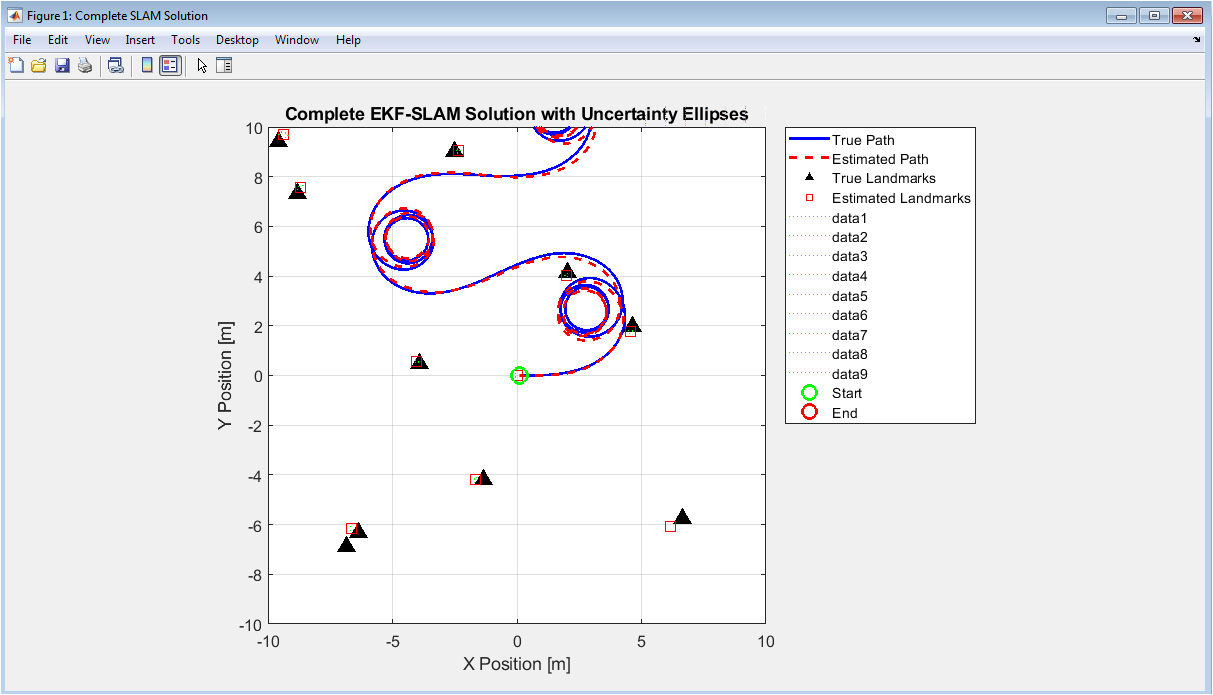Click the dock figure arrow in the menu bar
1213x695 pixels.
[x=1197, y=40]
